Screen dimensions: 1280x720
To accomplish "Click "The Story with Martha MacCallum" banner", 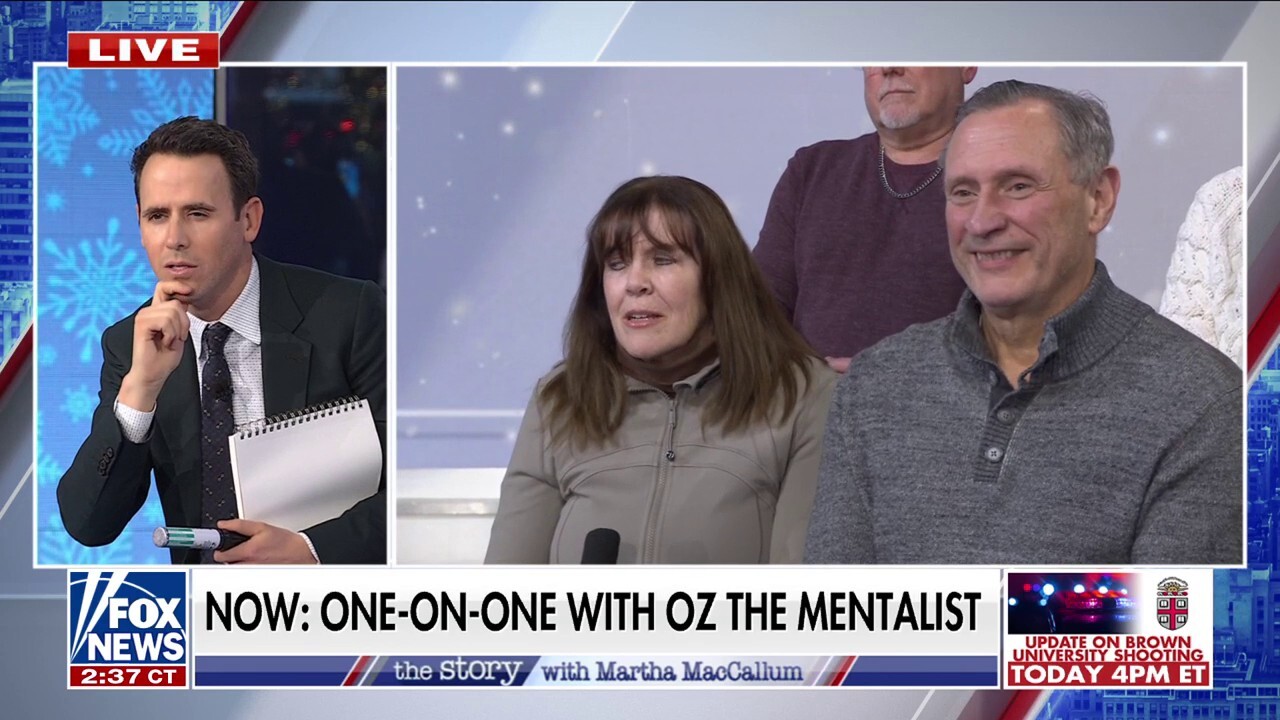I will pos(596,671).
